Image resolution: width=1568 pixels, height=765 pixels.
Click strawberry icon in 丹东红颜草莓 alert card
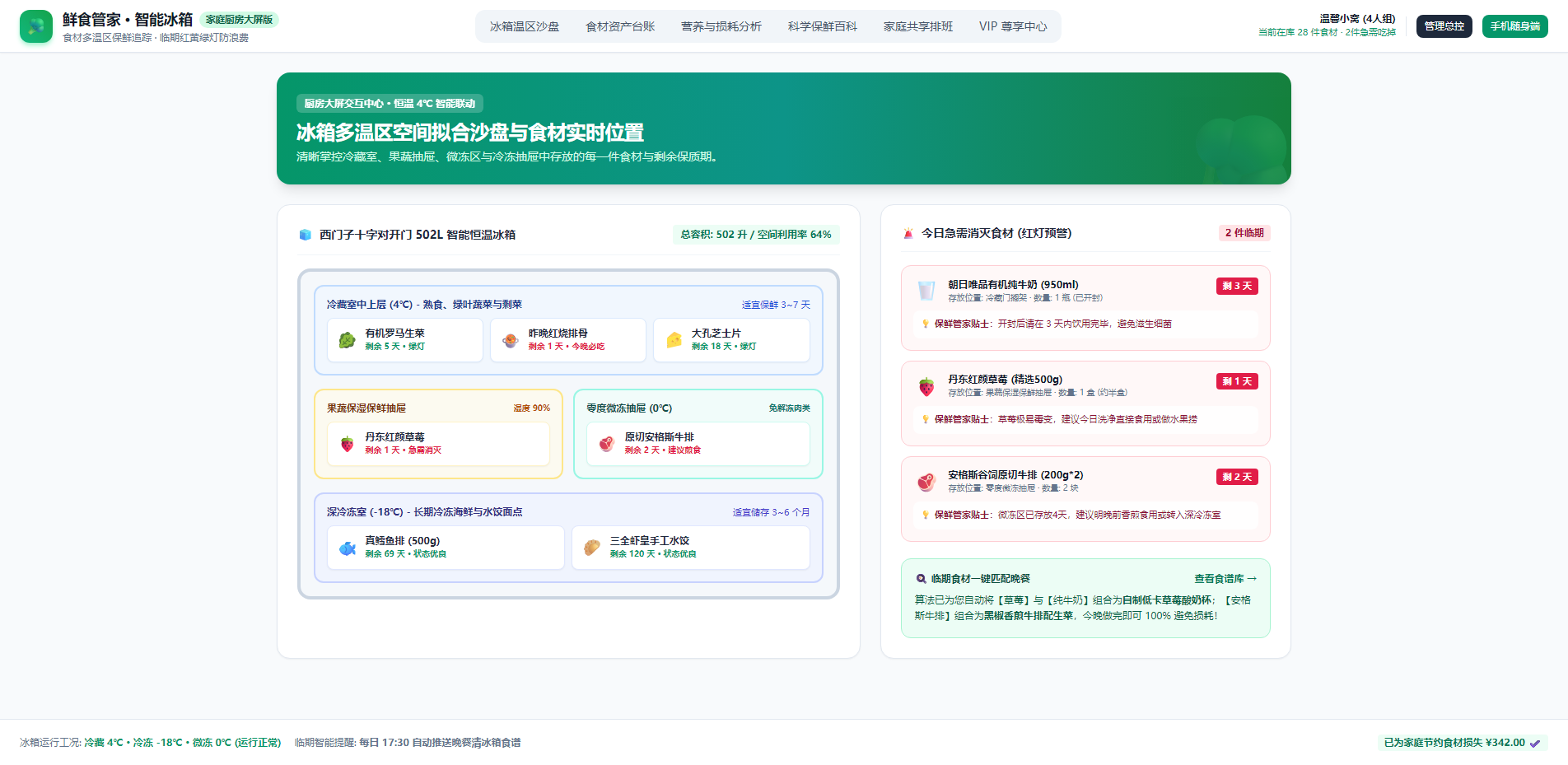[926, 386]
